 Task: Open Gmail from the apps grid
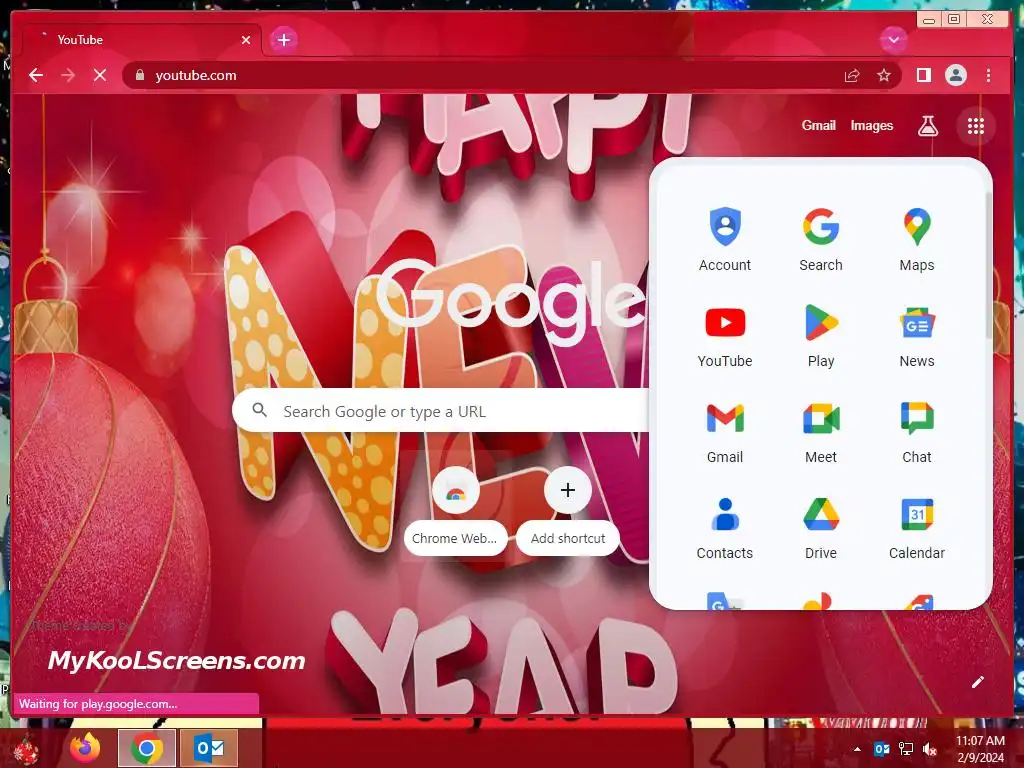coord(725,432)
